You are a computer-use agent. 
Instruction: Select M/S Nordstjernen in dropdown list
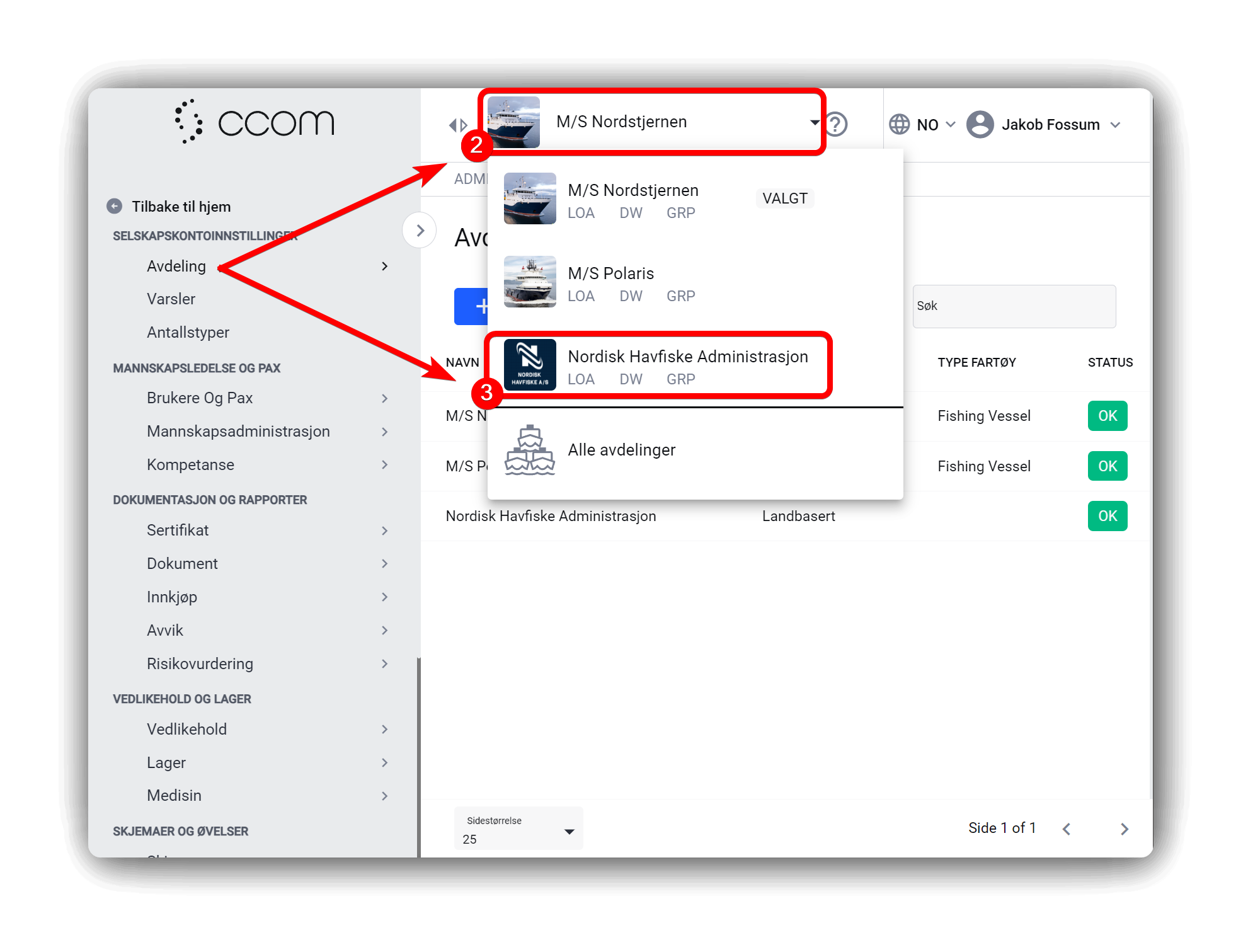click(696, 198)
